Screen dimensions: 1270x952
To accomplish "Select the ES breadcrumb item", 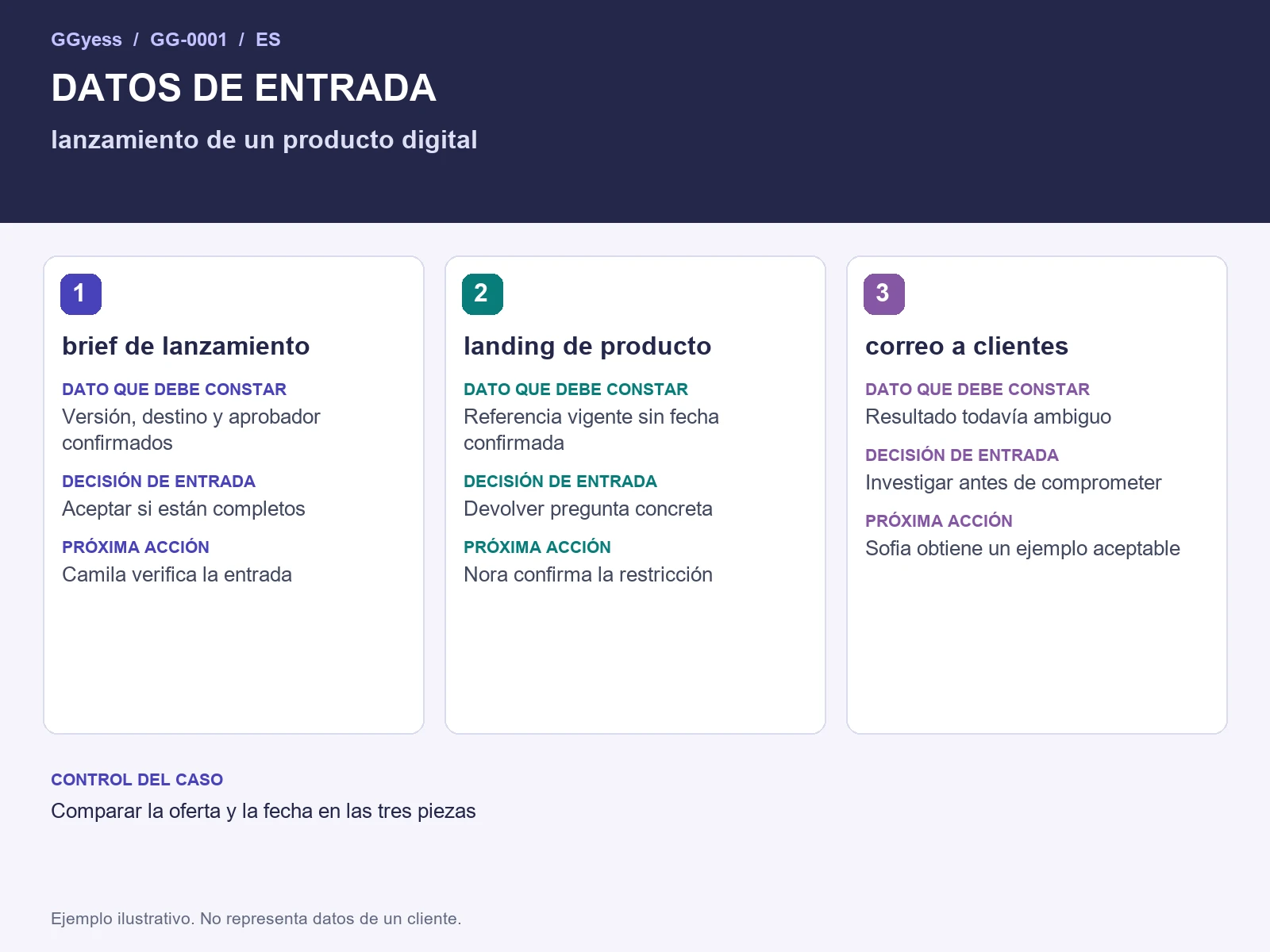I will click(x=268, y=40).
